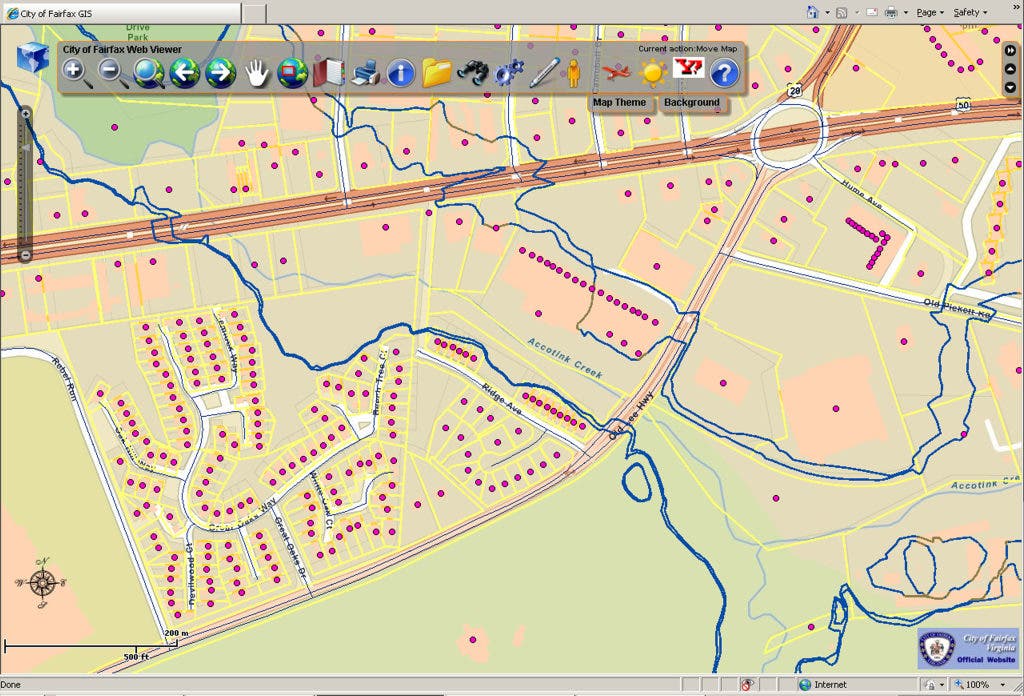The height and width of the screenshot is (696, 1024).
Task: Go to the previous map extent
Action: coord(183,73)
